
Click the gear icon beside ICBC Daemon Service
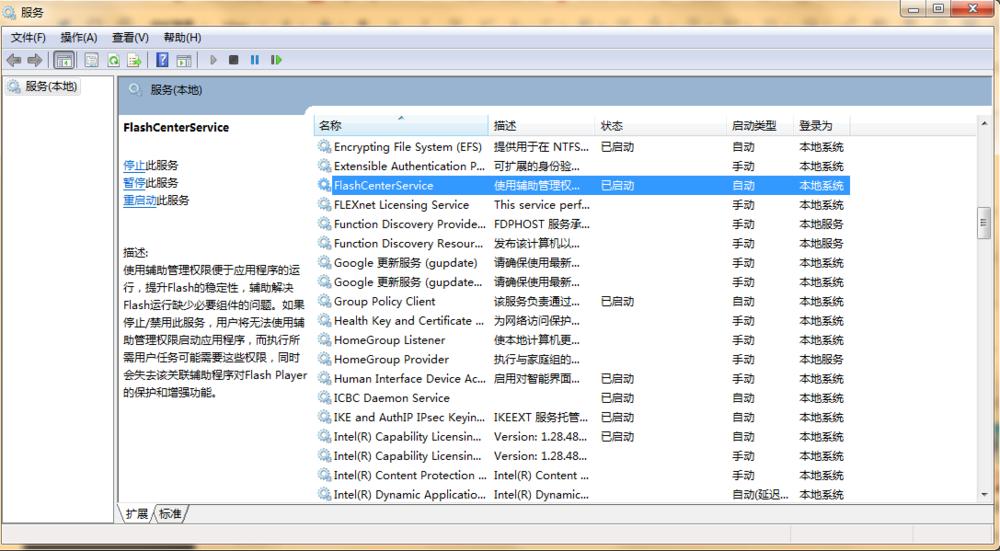pyautogui.click(x=324, y=398)
